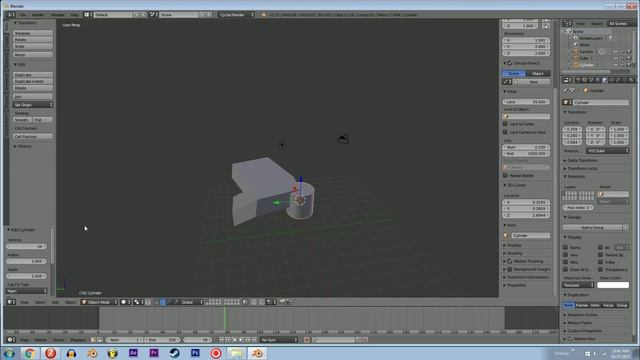Image resolution: width=640 pixels, height=360 pixels.
Task: Click the pivot point selector icon
Action: 138,302
